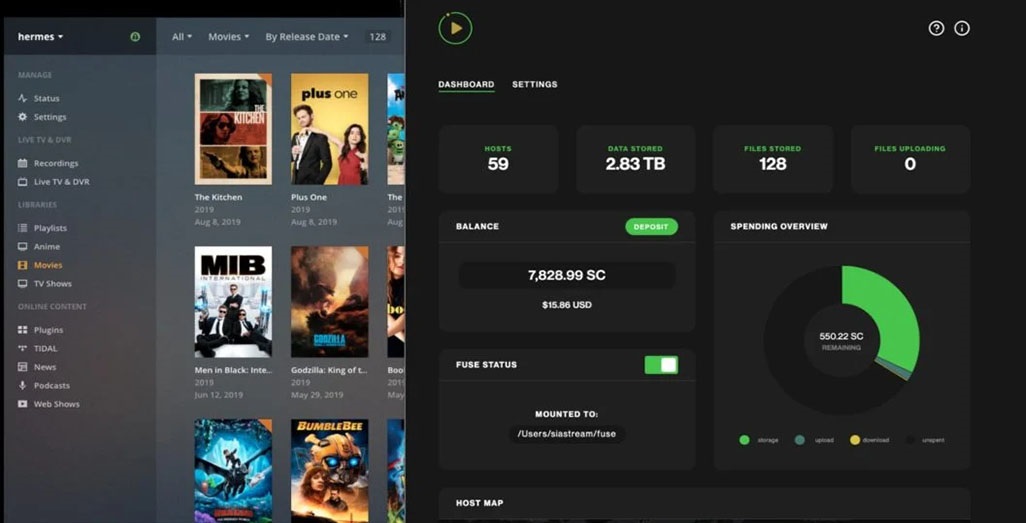
Task: Open the All filter dropdown
Action: click(182, 37)
